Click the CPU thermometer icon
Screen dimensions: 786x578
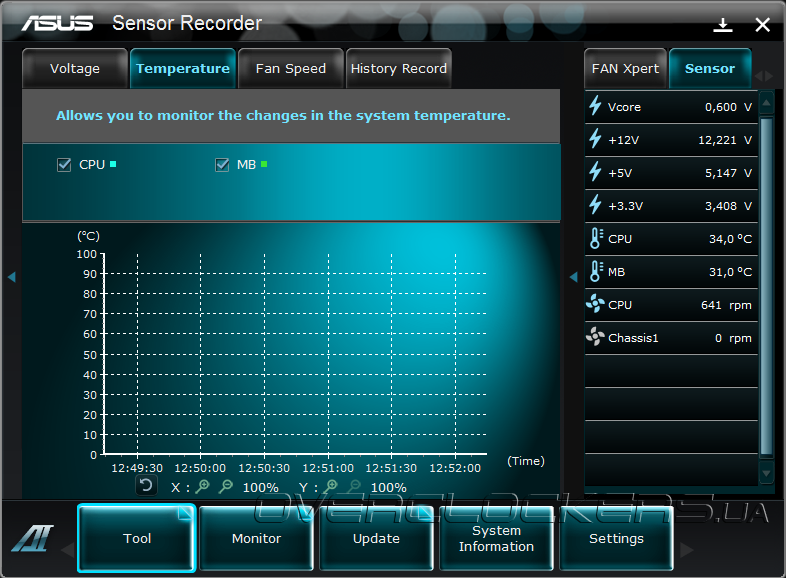pyautogui.click(x=596, y=239)
